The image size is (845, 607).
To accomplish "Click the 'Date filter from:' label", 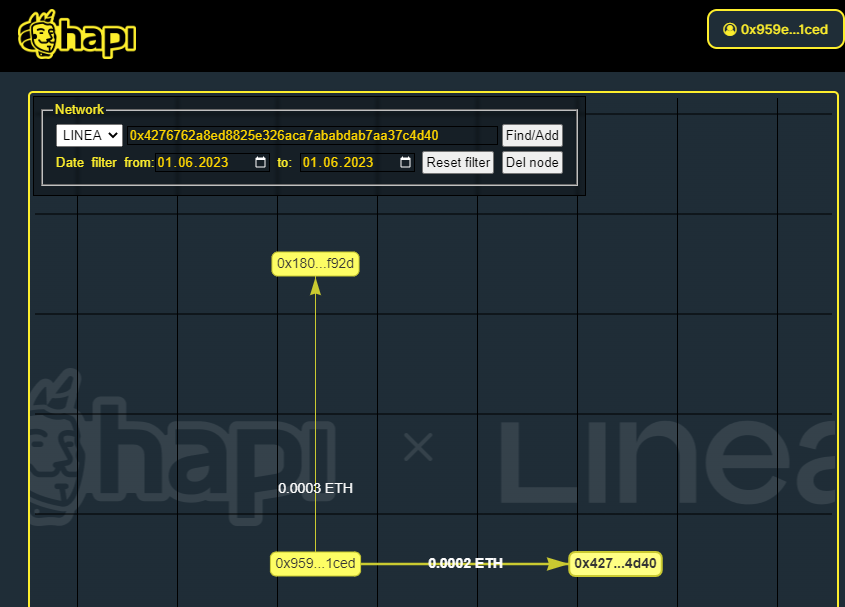I will coord(105,162).
